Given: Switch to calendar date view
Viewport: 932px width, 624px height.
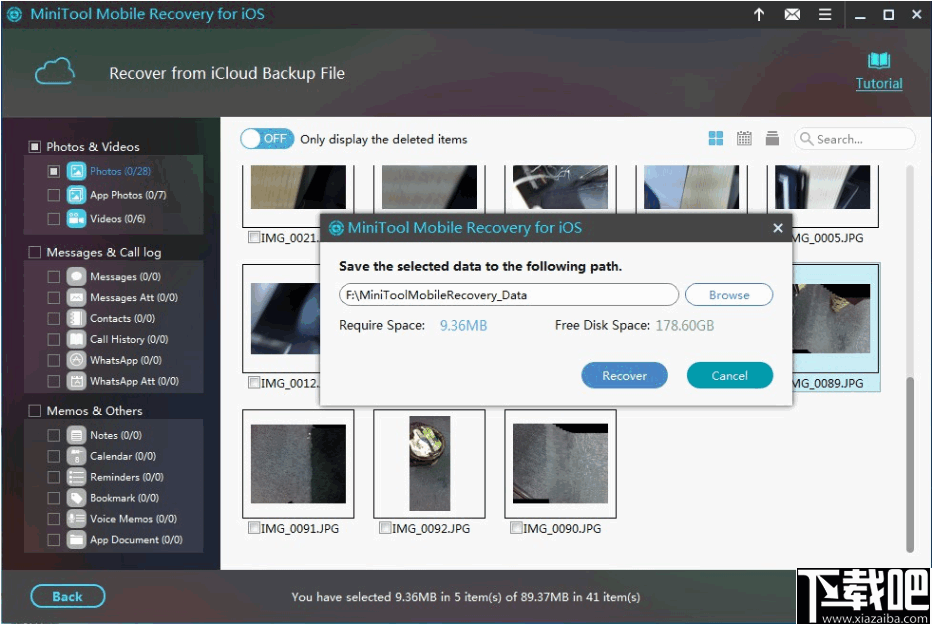Looking at the screenshot, I should (x=744, y=138).
